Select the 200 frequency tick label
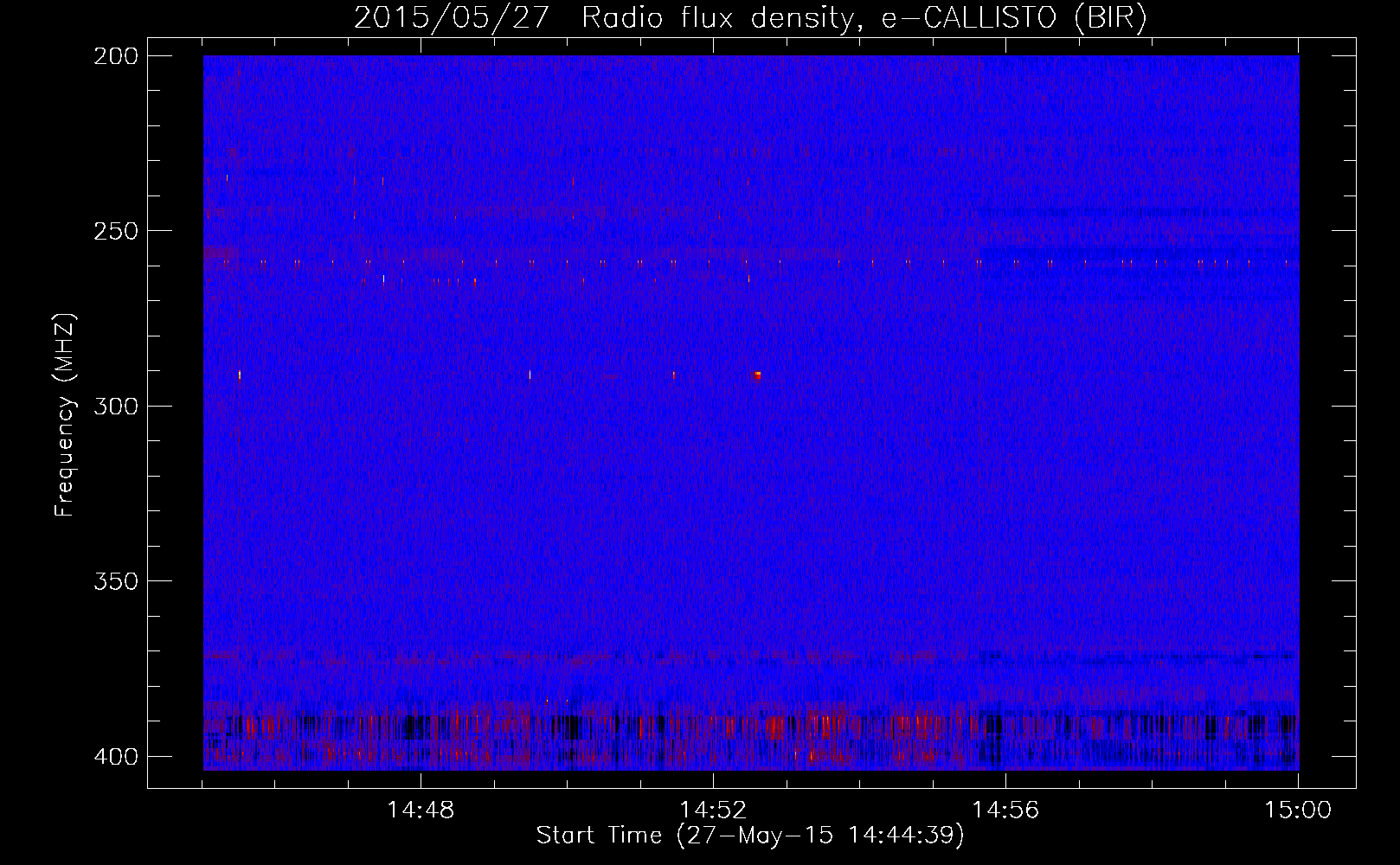The height and width of the screenshot is (865, 1400). coord(114,56)
